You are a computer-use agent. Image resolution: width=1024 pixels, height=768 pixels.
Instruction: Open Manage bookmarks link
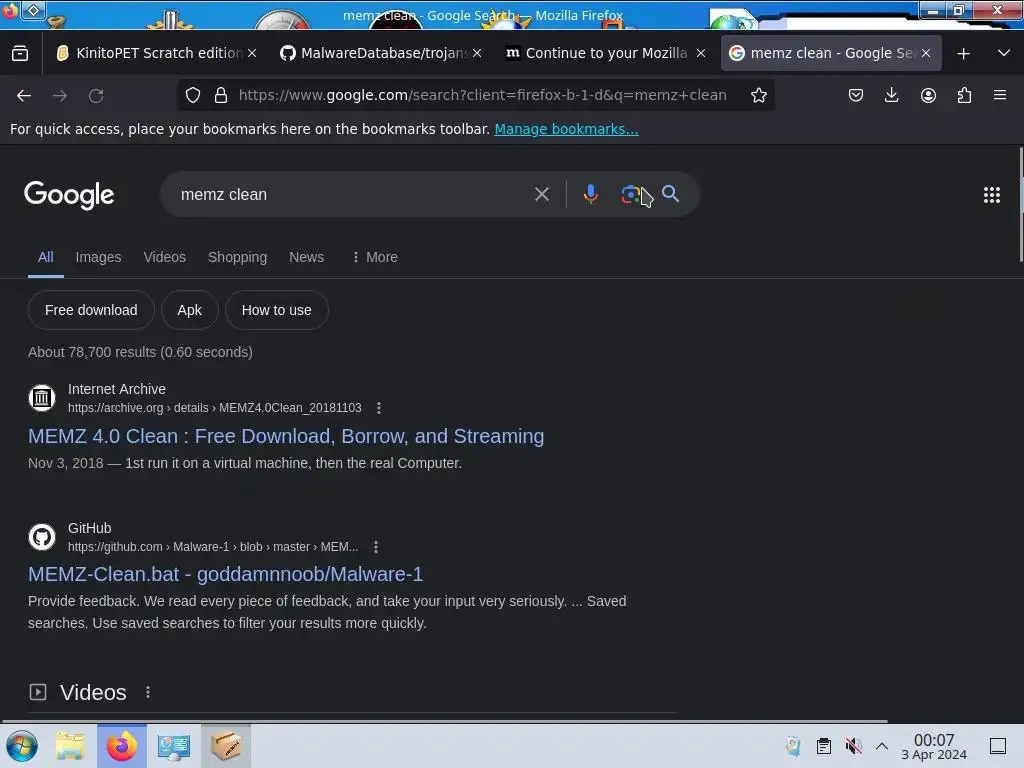(566, 129)
